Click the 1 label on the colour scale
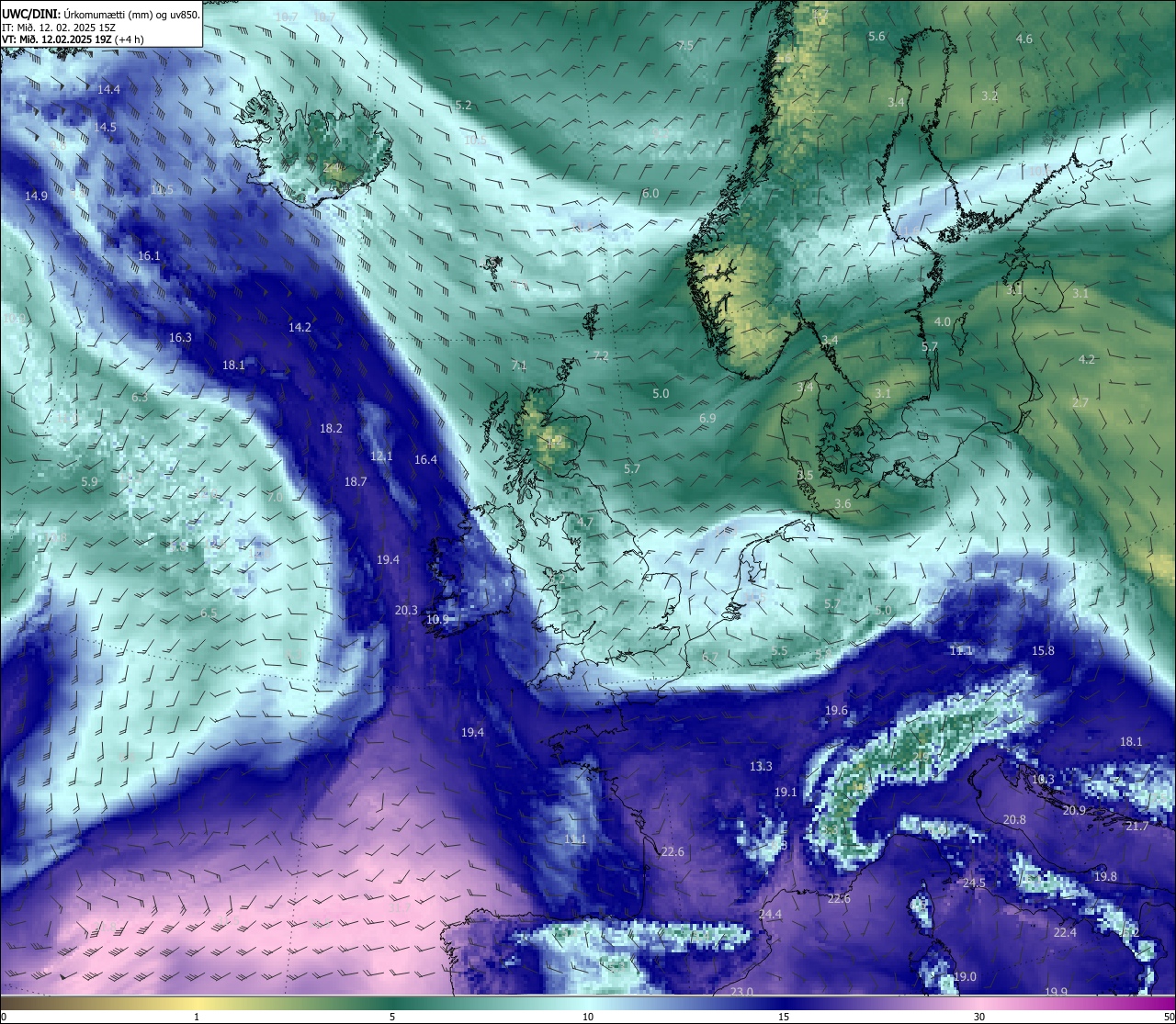 (196, 1017)
